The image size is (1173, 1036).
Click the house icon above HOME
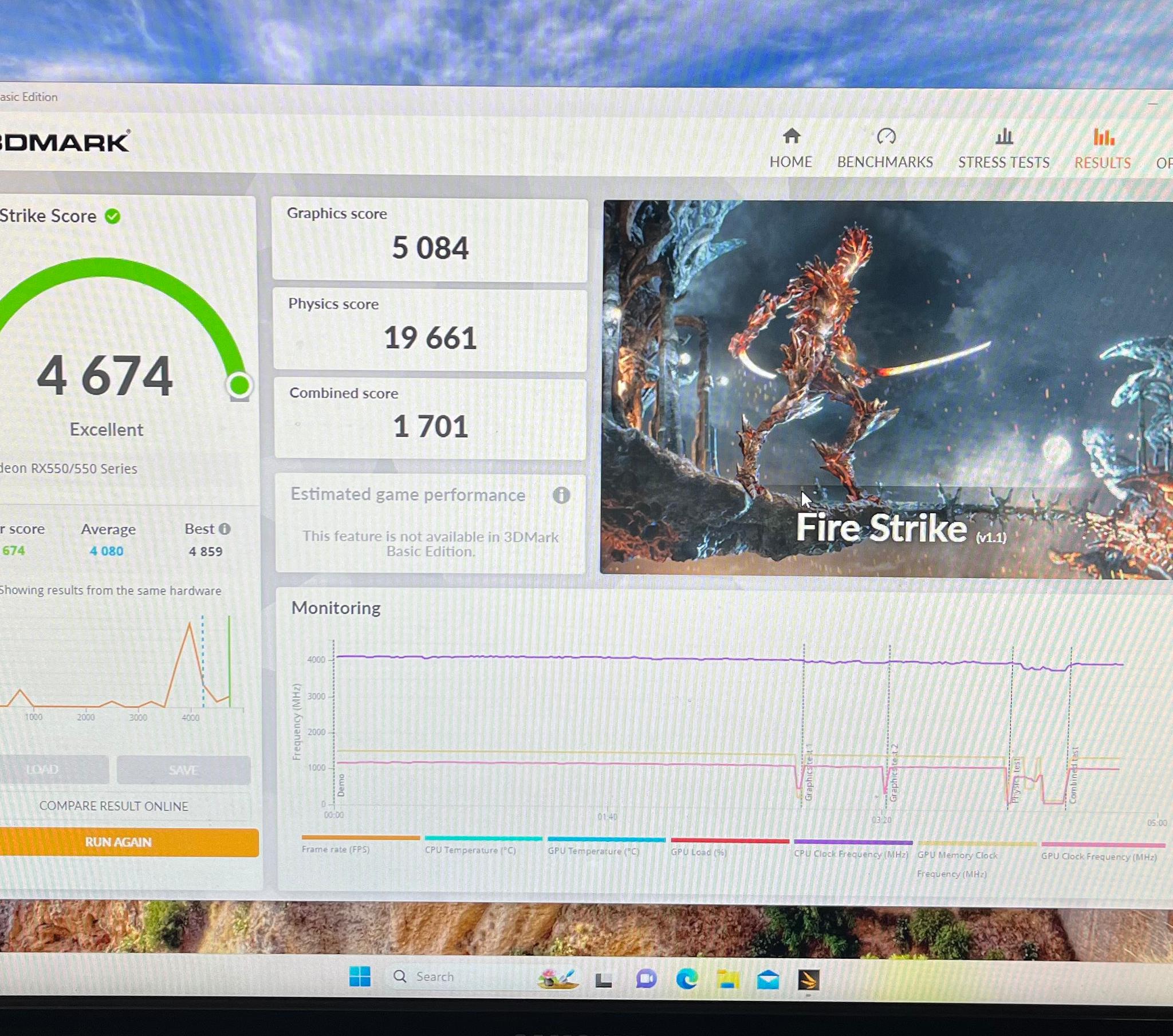792,136
